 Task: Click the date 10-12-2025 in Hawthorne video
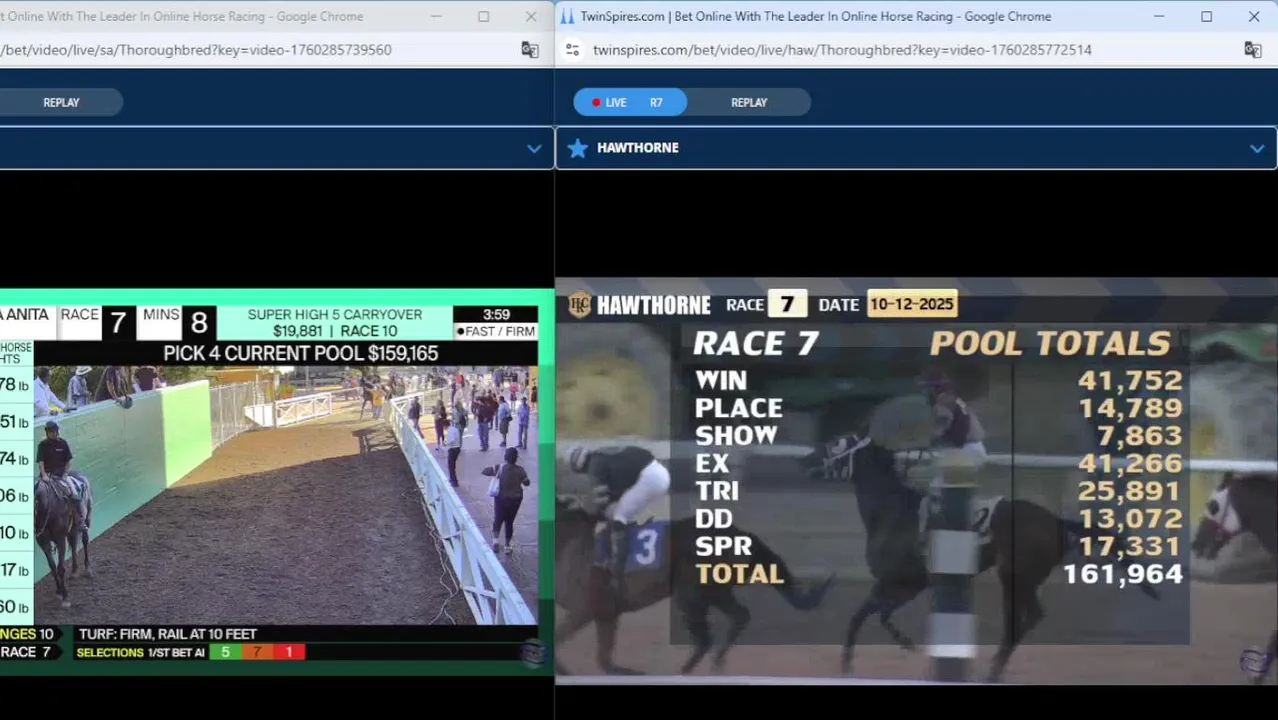point(912,304)
